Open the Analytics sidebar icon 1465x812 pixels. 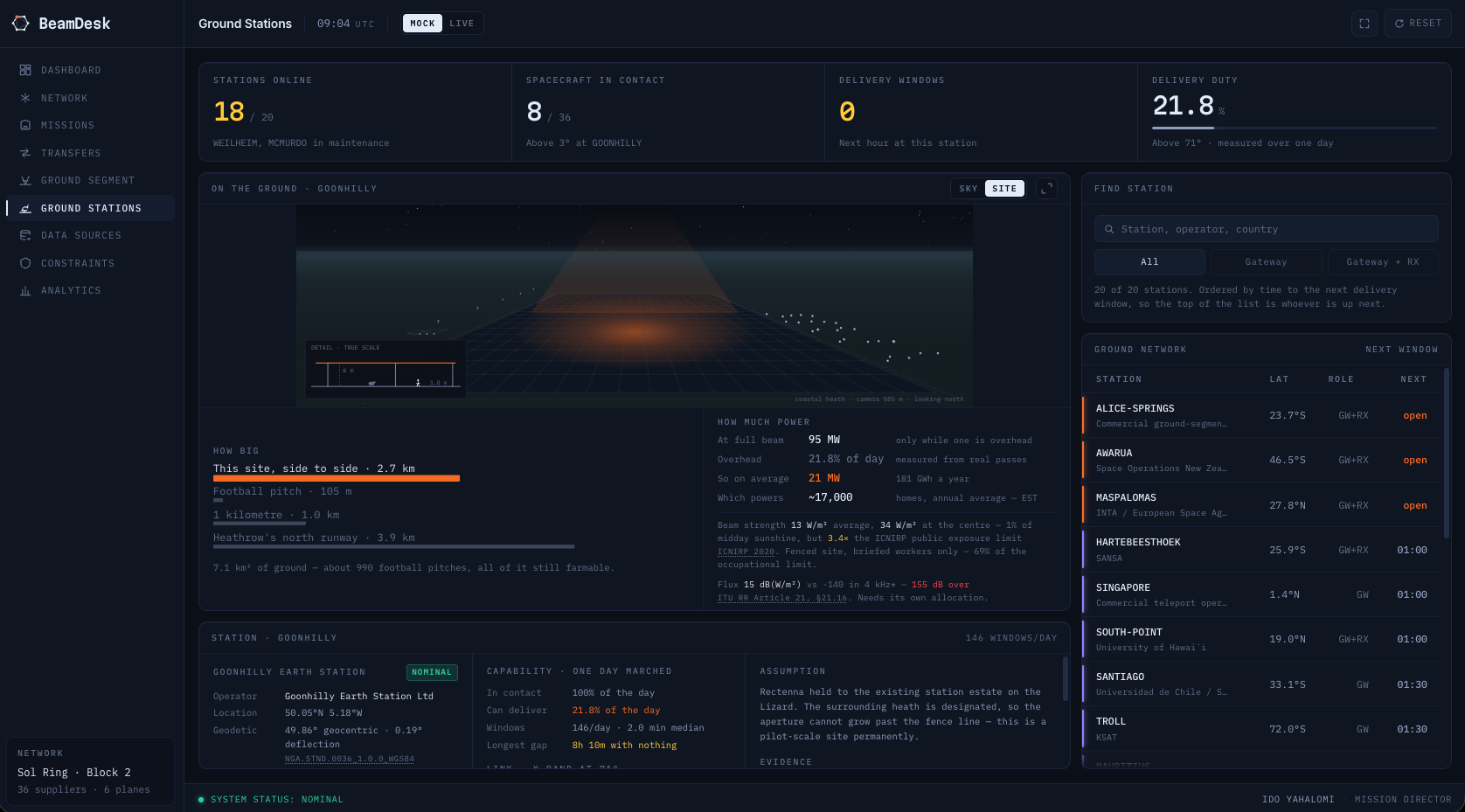pos(25,290)
